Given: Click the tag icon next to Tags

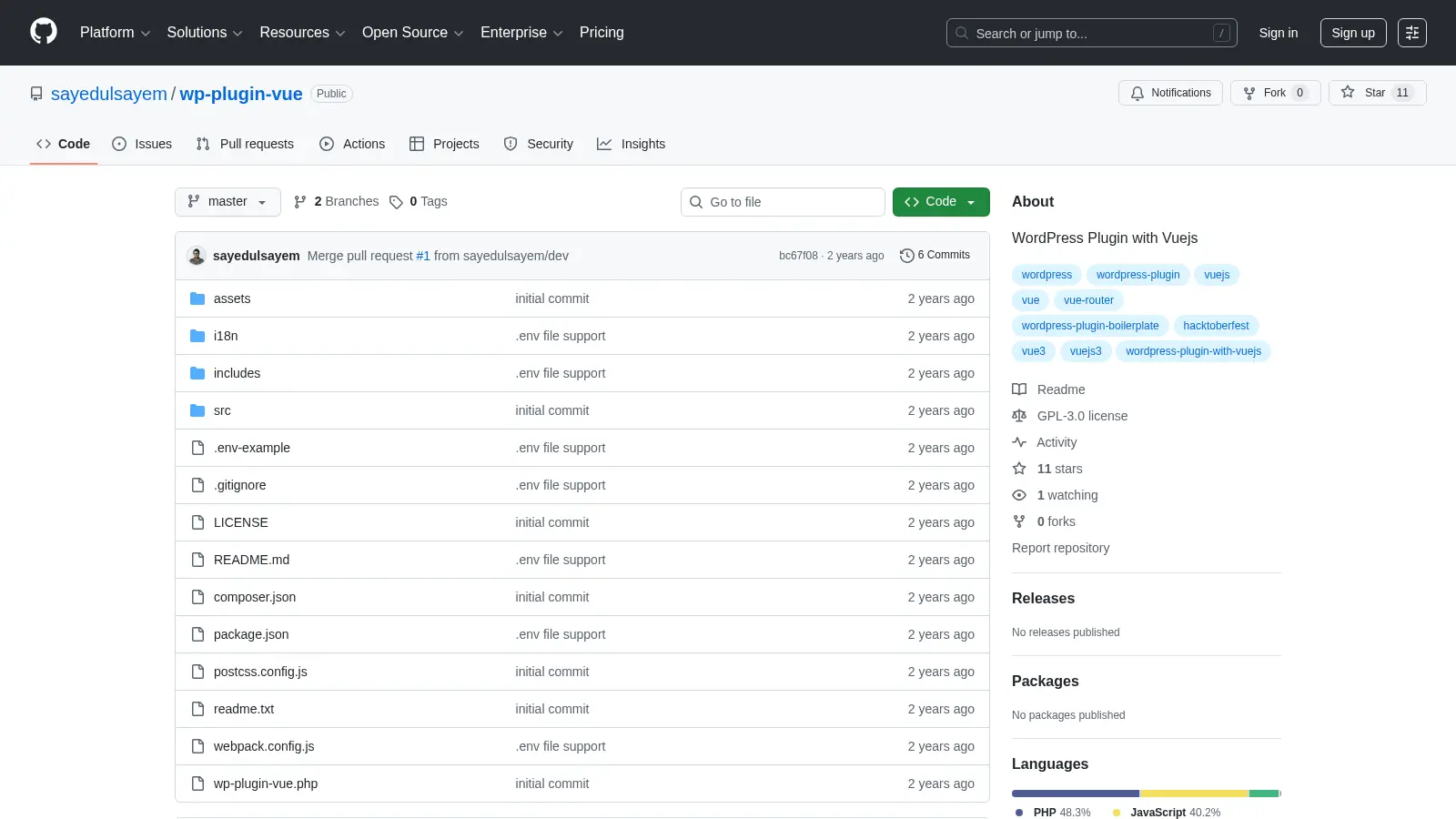Looking at the screenshot, I should click(396, 202).
